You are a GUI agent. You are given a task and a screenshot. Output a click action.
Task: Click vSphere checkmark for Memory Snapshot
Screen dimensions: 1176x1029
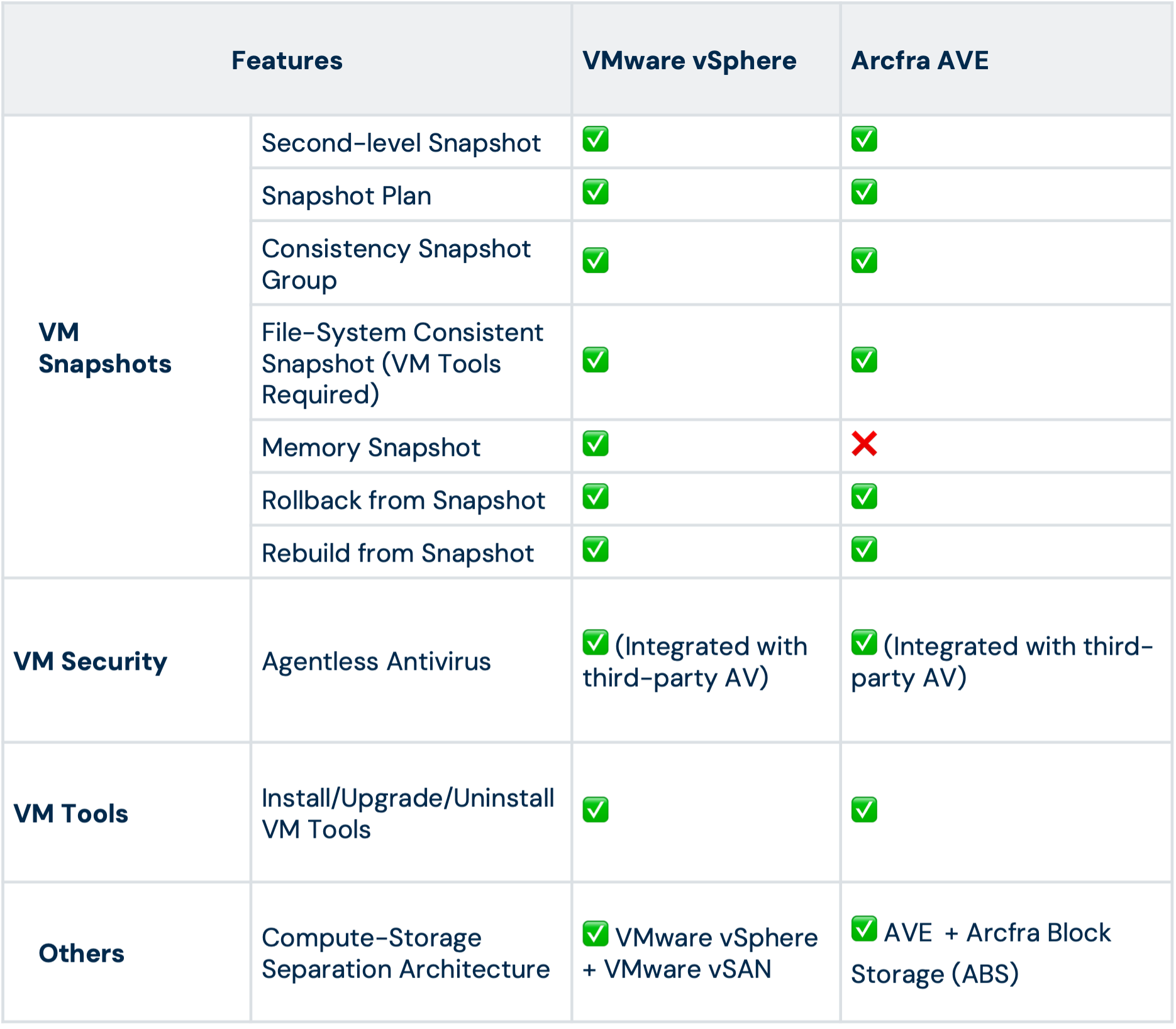point(595,443)
